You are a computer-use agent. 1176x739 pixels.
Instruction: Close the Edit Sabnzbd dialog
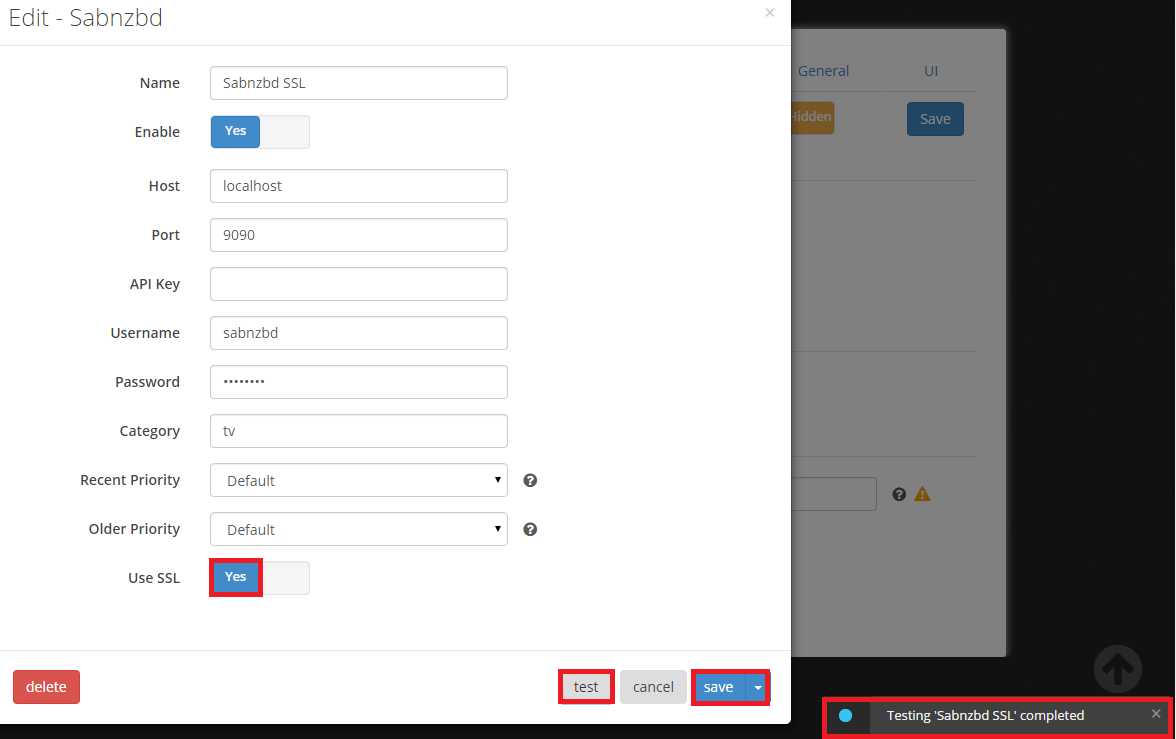point(769,13)
